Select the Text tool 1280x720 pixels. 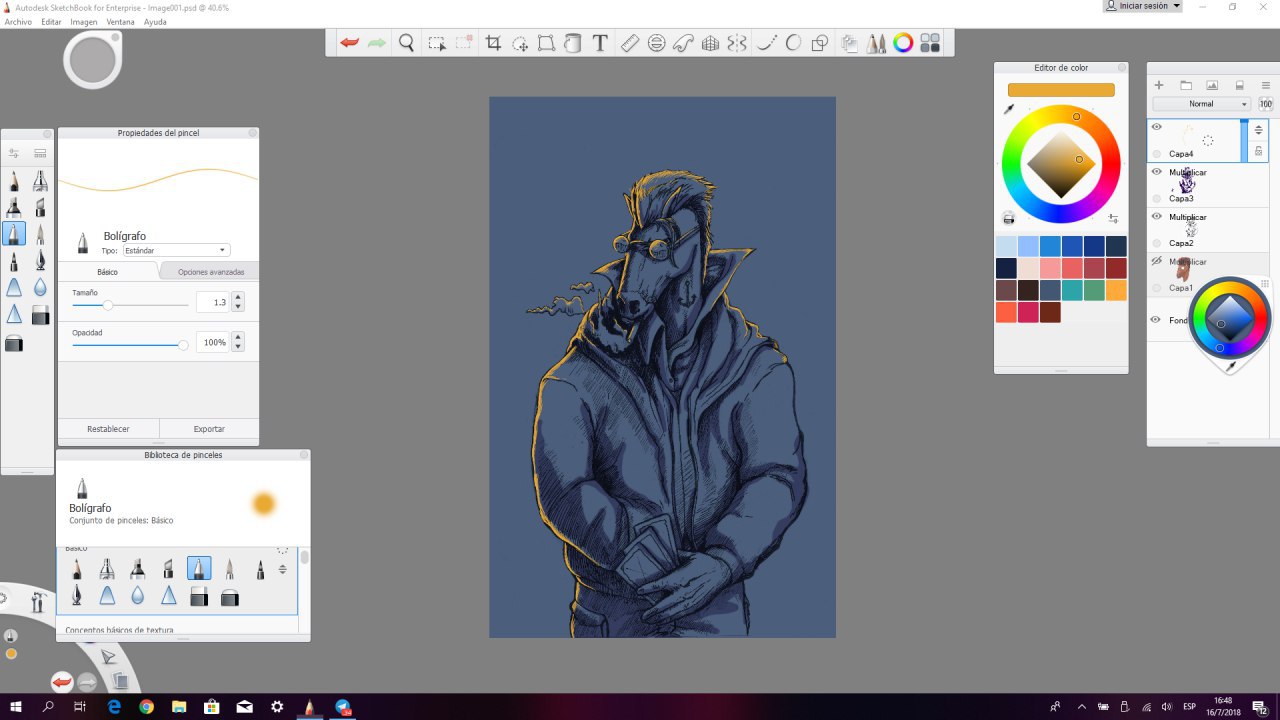pos(600,43)
